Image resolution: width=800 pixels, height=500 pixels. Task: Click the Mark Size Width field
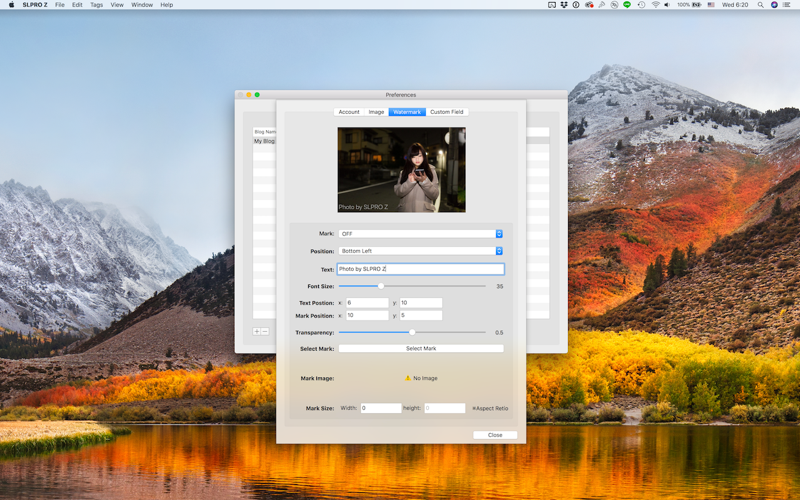(x=381, y=408)
